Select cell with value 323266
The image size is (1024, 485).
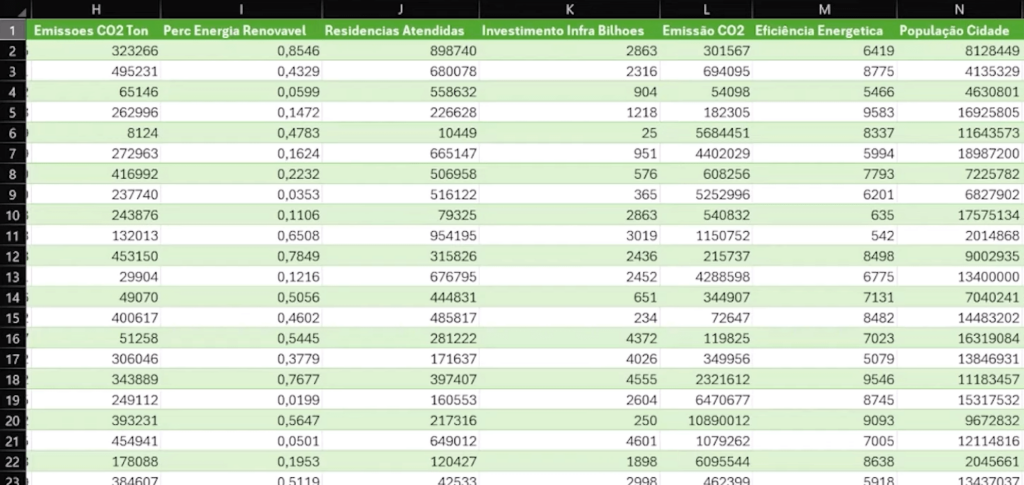(95, 50)
